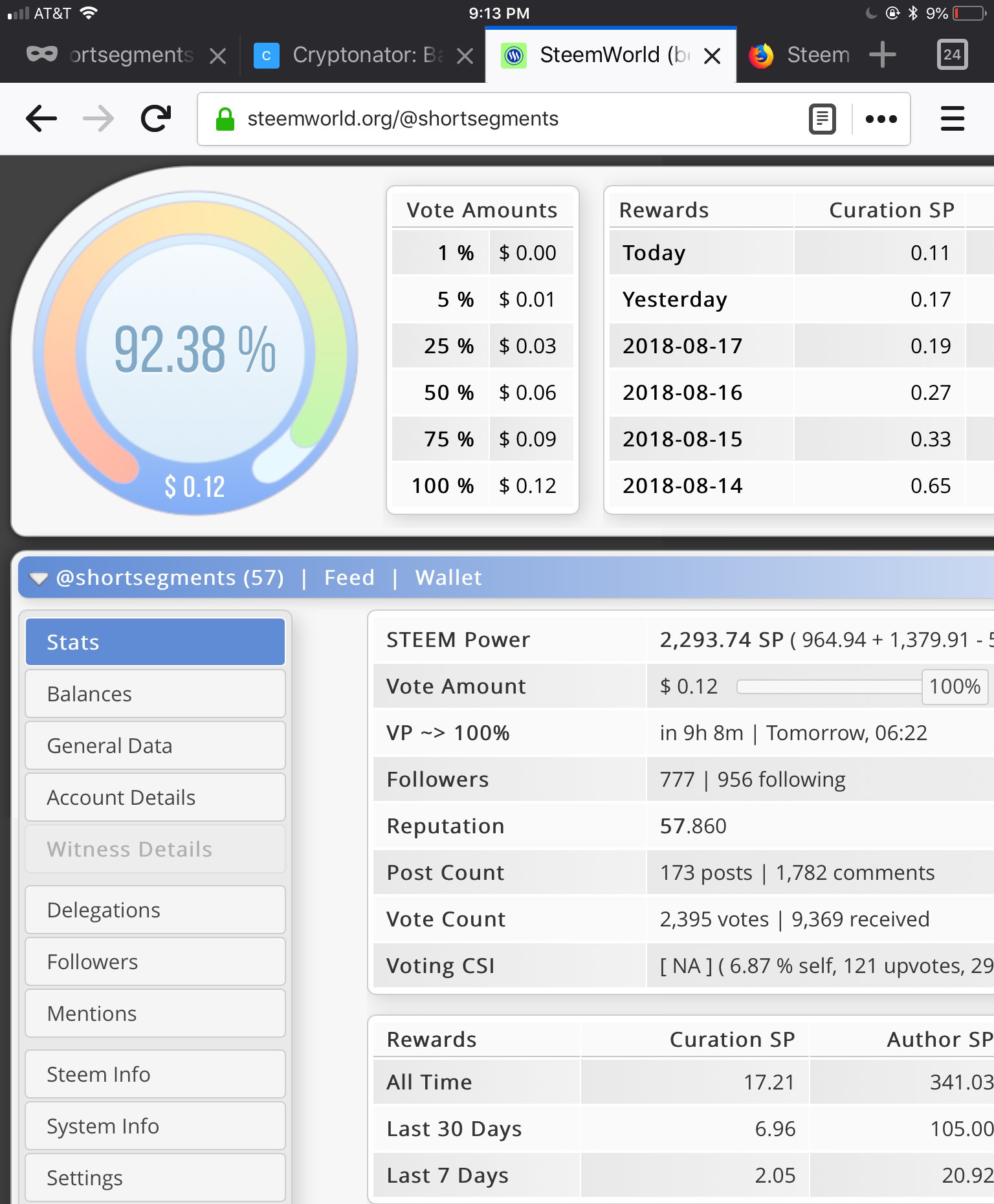The width and height of the screenshot is (994, 1204).
Task: Close the Cryptonator tab
Action: (465, 56)
